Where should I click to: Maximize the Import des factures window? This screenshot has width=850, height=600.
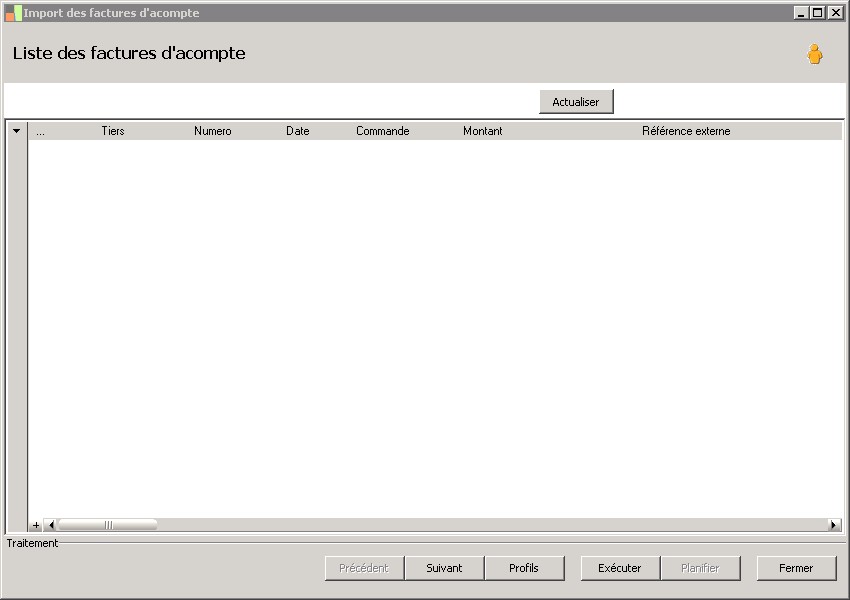(818, 12)
